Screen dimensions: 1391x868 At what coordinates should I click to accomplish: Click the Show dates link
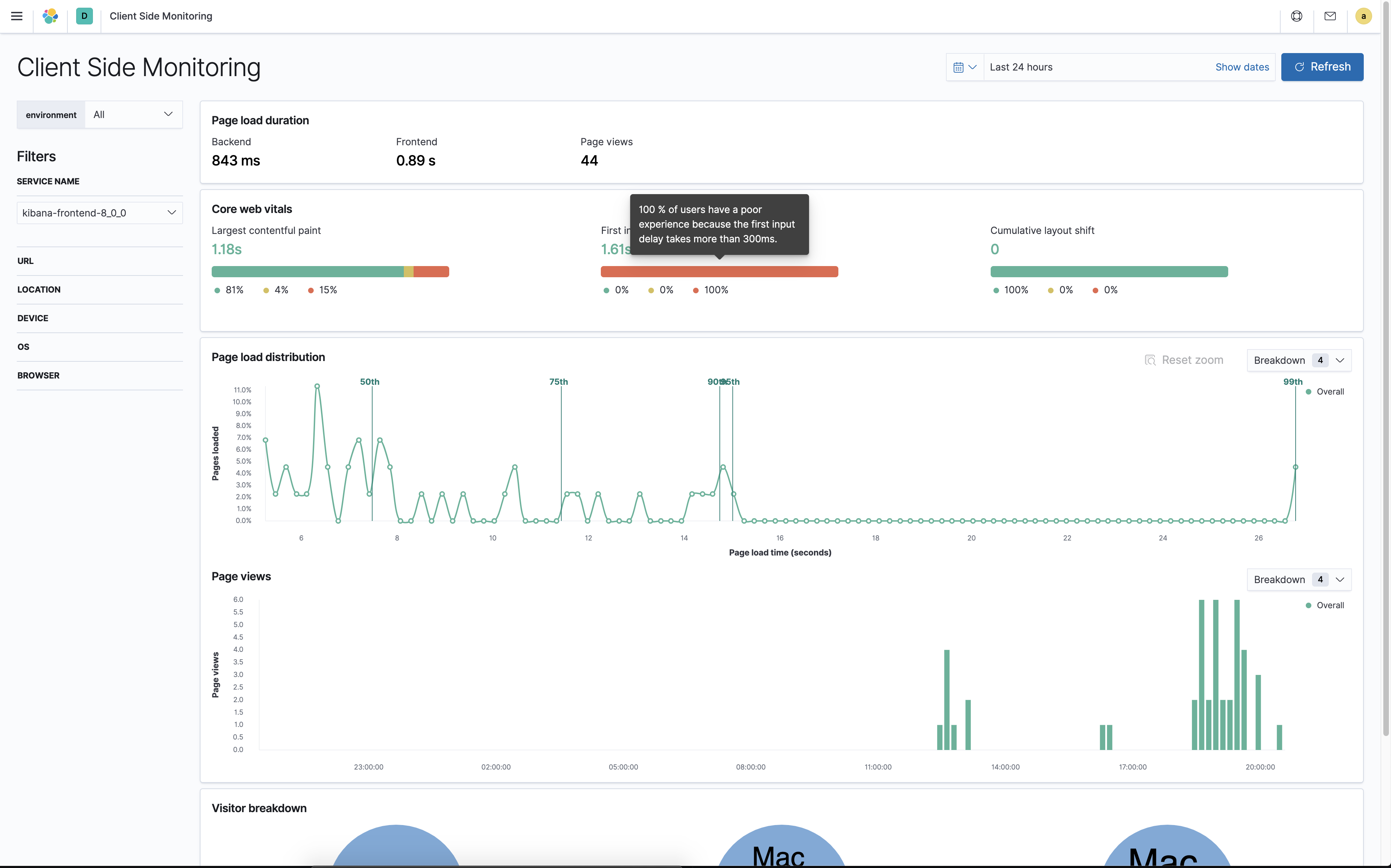(1242, 67)
